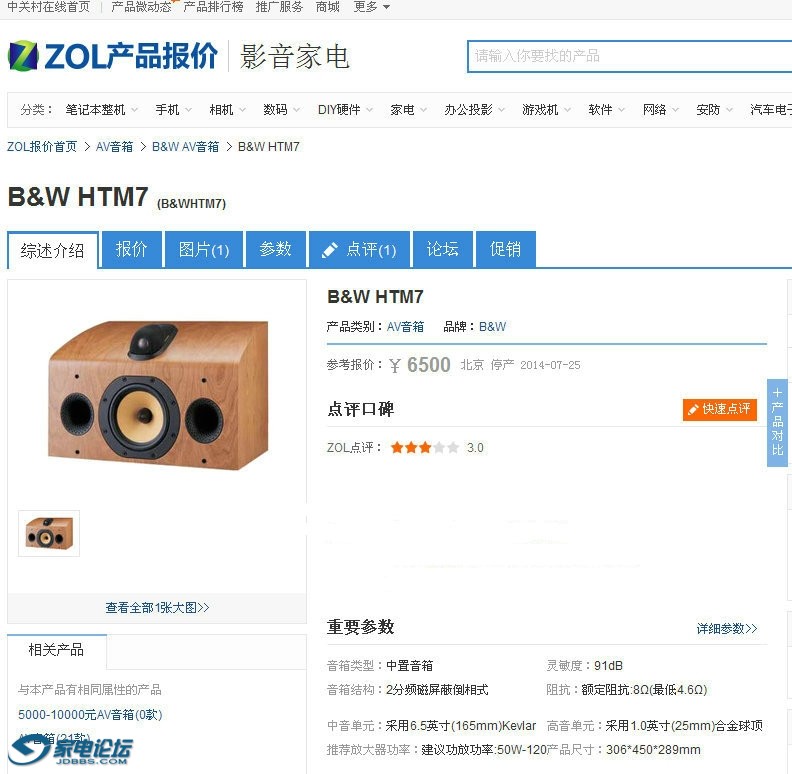Click the star rating icons
Image resolution: width=792 pixels, height=774 pixels.
425,448
